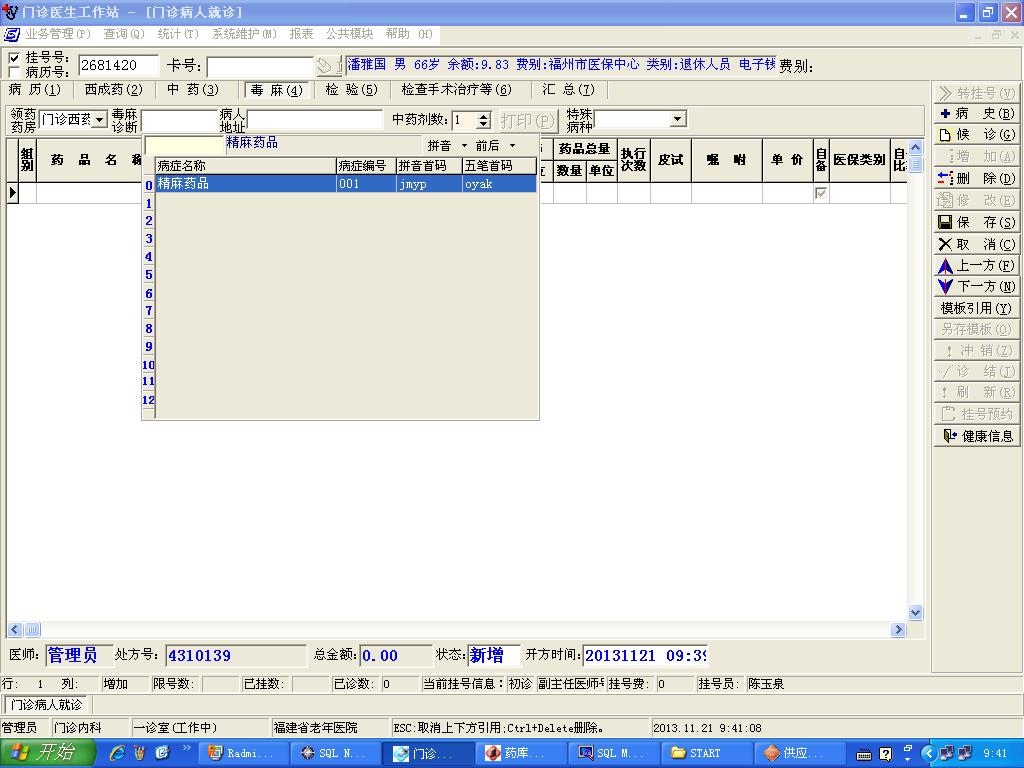
Task: Select the 精麻药品 row in the popup list
Action: (345, 184)
